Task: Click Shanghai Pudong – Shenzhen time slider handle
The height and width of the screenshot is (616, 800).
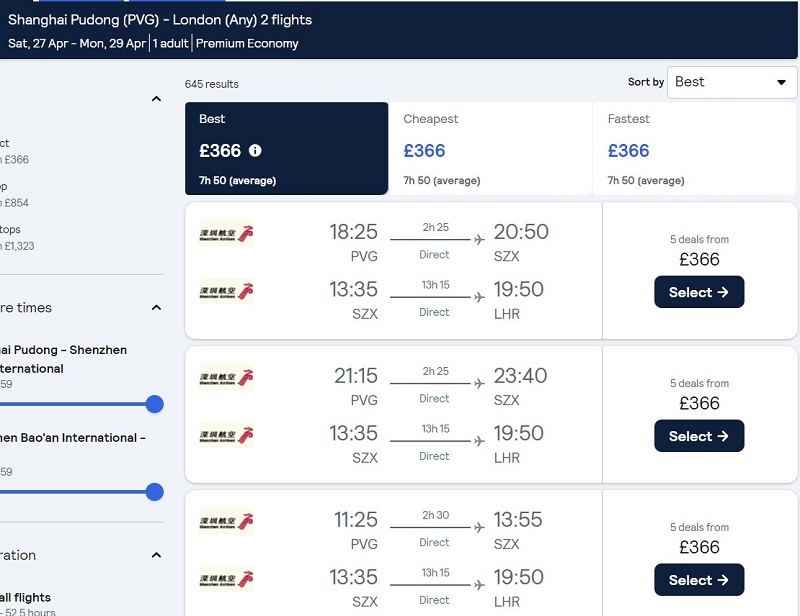Action: [x=154, y=404]
